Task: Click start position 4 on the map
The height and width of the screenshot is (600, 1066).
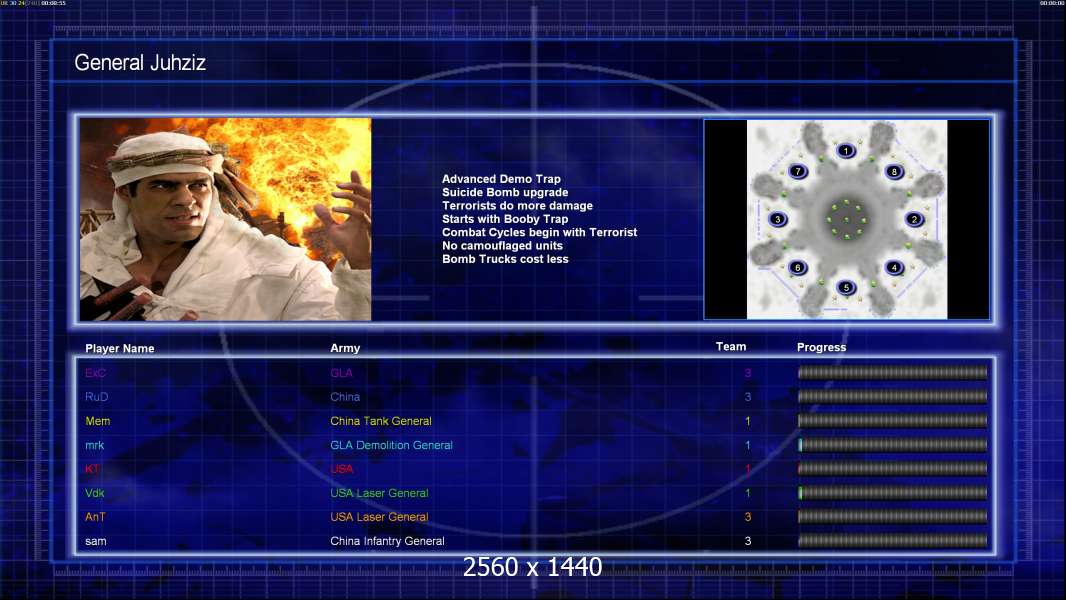Action: pyautogui.click(x=894, y=268)
